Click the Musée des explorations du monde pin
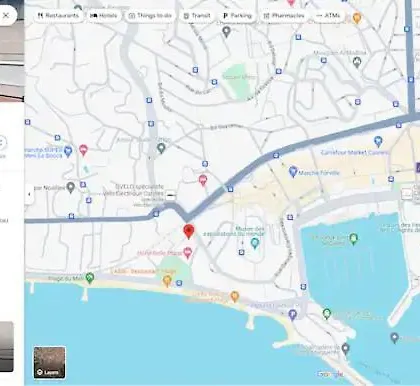 click(x=255, y=243)
